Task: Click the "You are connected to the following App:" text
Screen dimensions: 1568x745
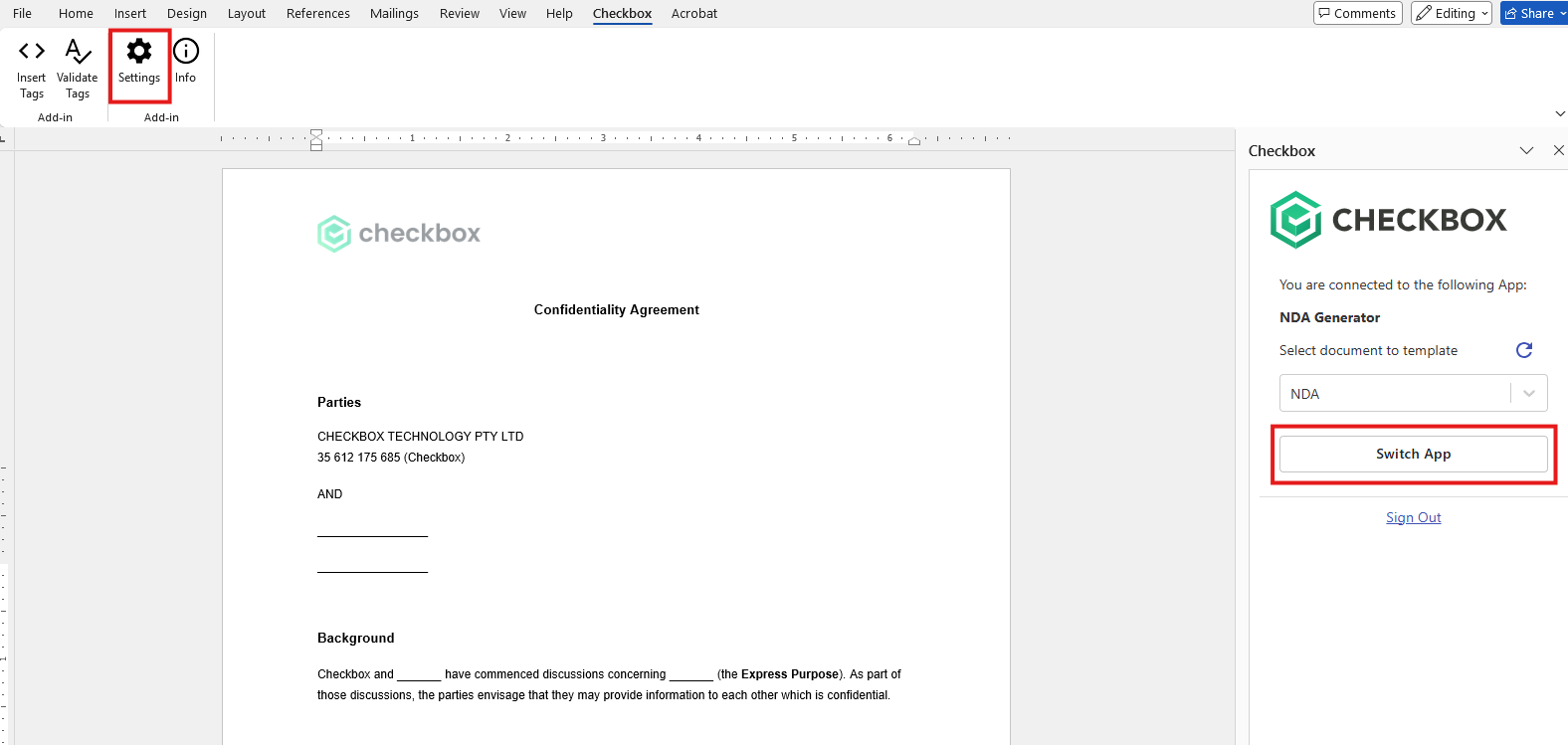Action: [1403, 285]
